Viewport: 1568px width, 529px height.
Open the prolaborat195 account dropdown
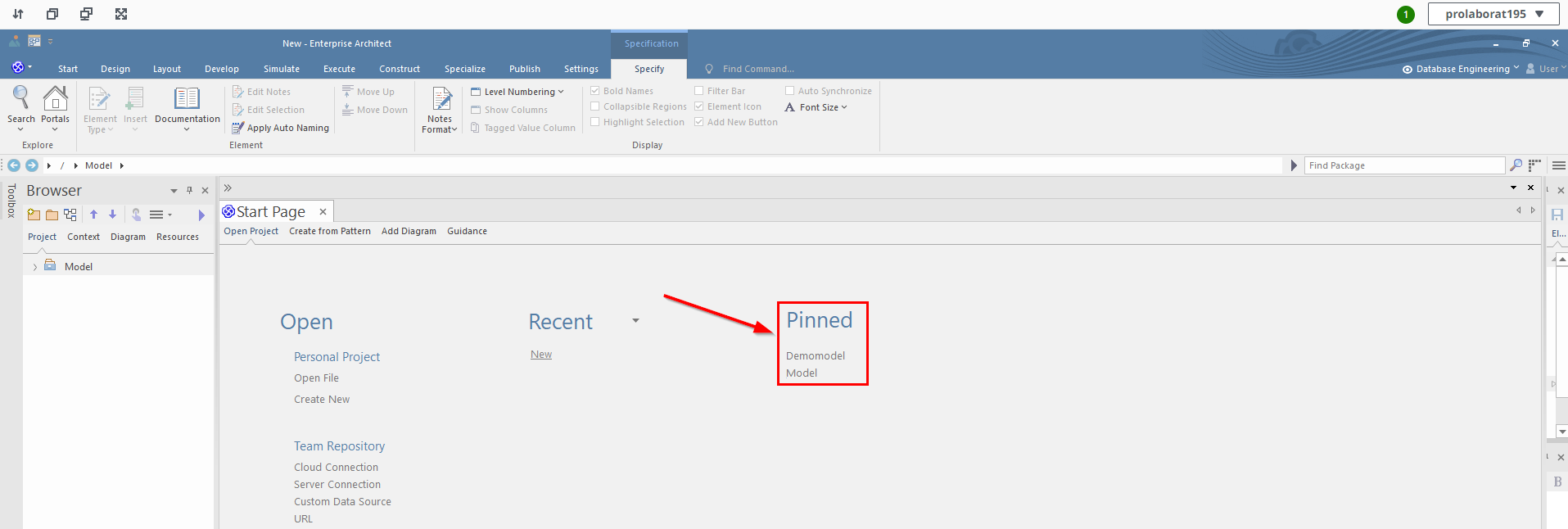coord(1493,14)
